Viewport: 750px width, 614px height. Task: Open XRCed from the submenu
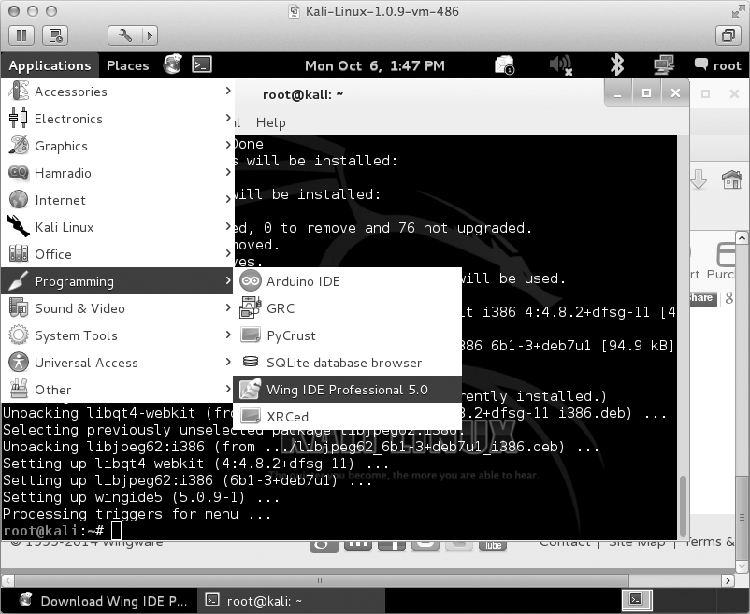(287, 416)
